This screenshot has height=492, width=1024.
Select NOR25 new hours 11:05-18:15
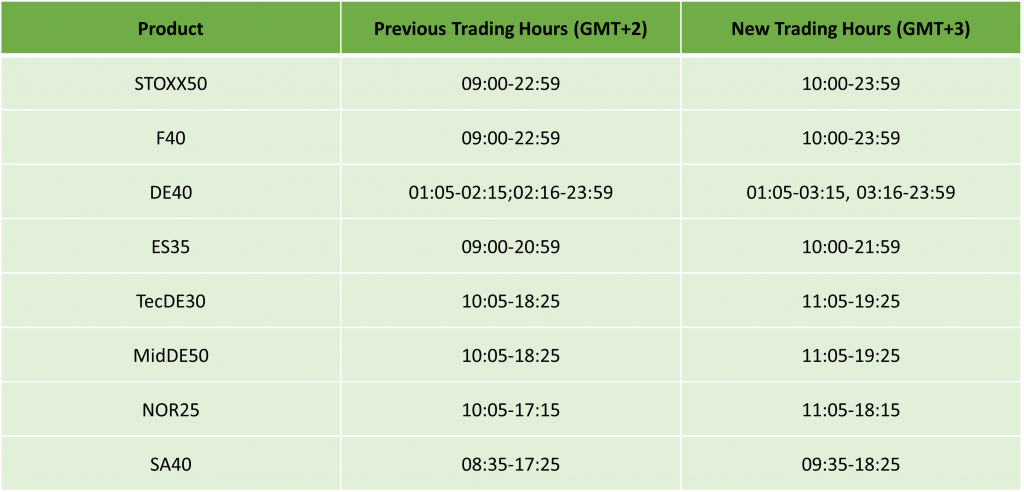[851, 408]
